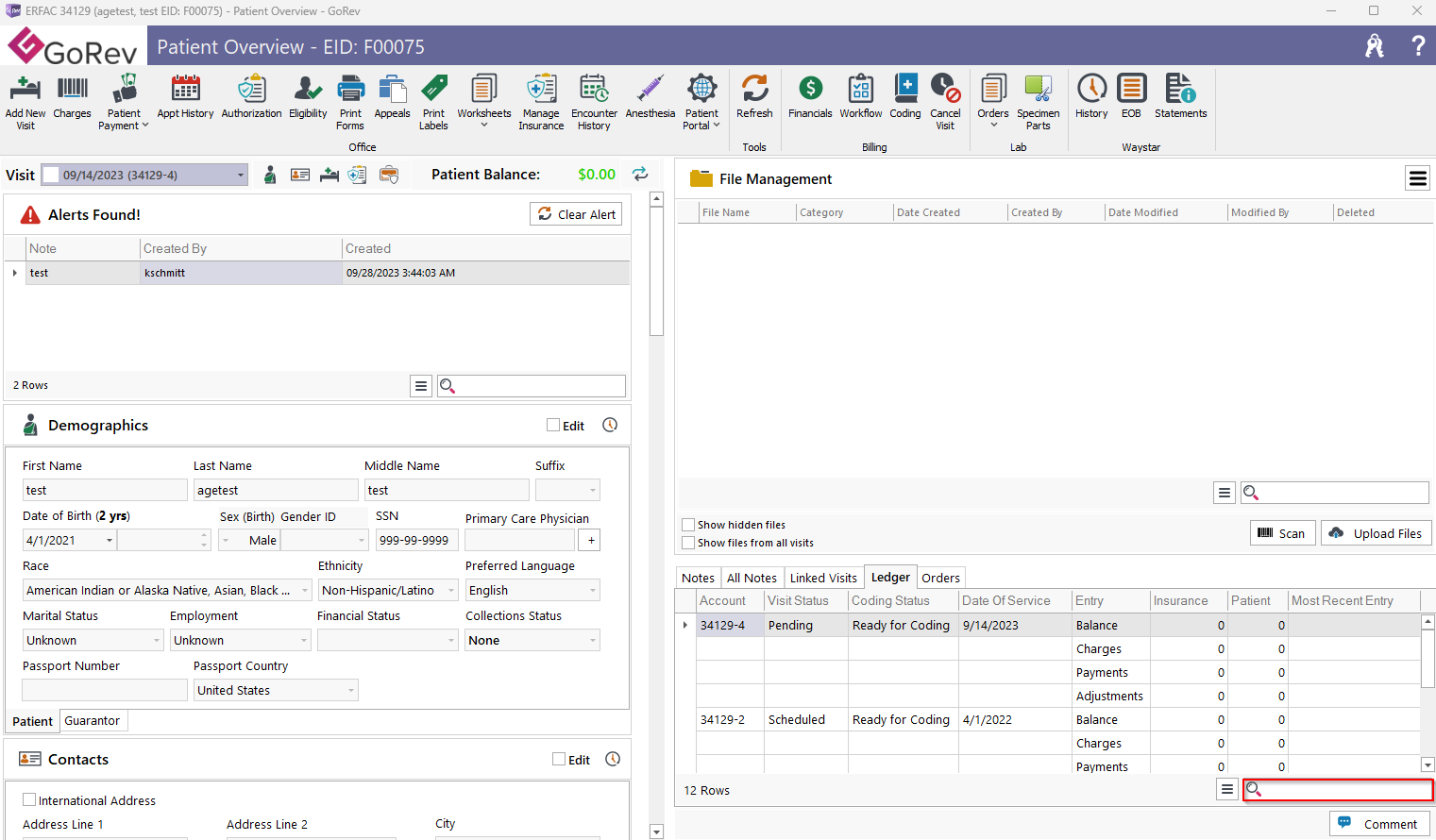Click File Management search field
This screenshot has width=1436, height=840.
click(1334, 492)
